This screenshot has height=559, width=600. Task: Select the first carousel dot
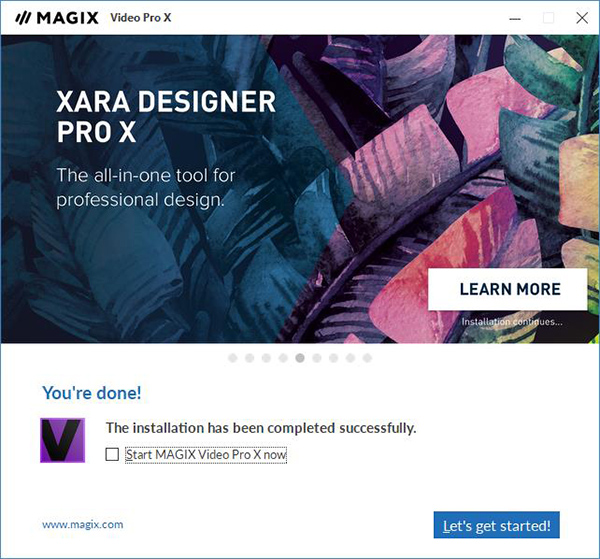(233, 358)
